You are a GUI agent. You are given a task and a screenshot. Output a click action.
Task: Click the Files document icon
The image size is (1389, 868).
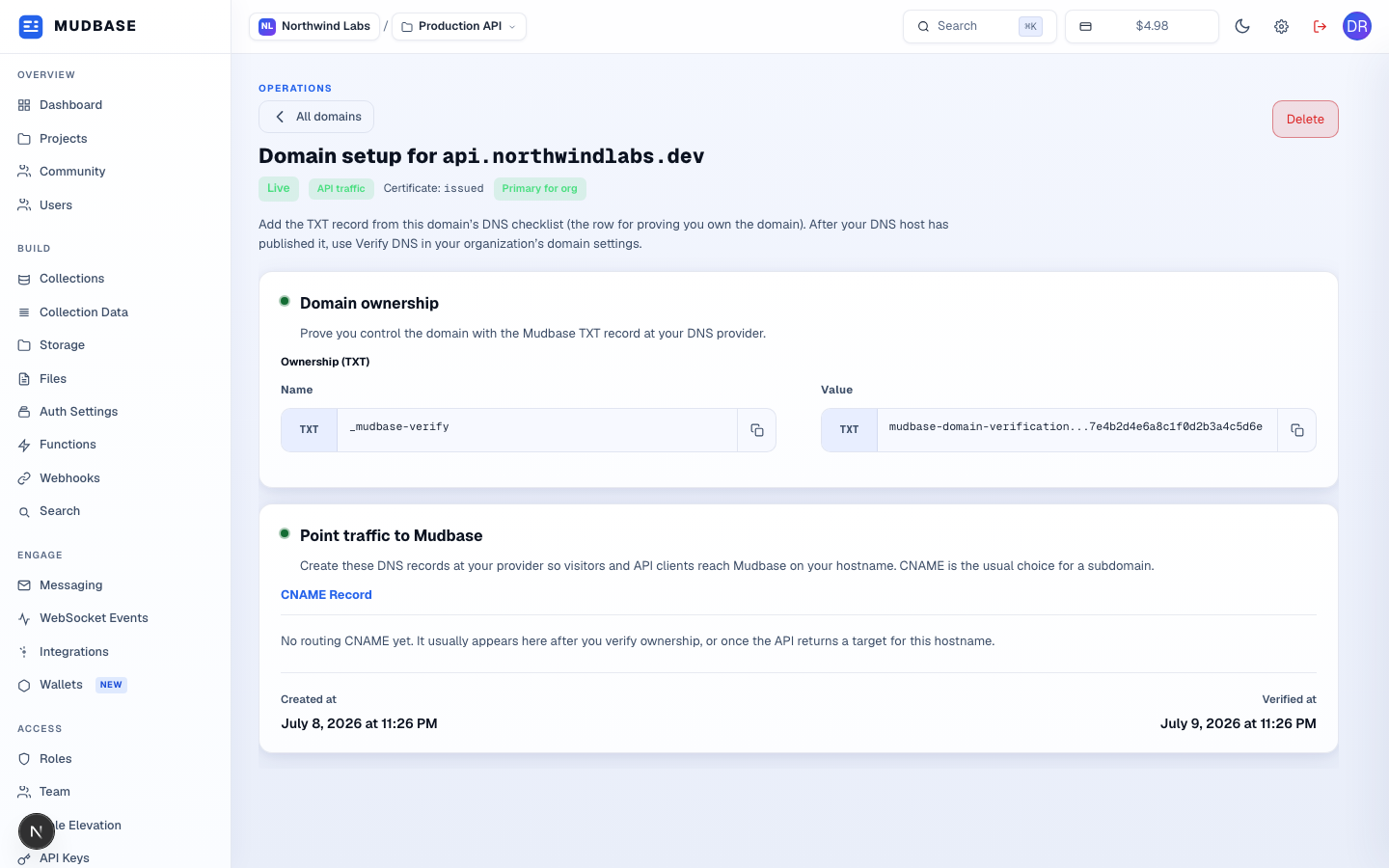pos(24,379)
